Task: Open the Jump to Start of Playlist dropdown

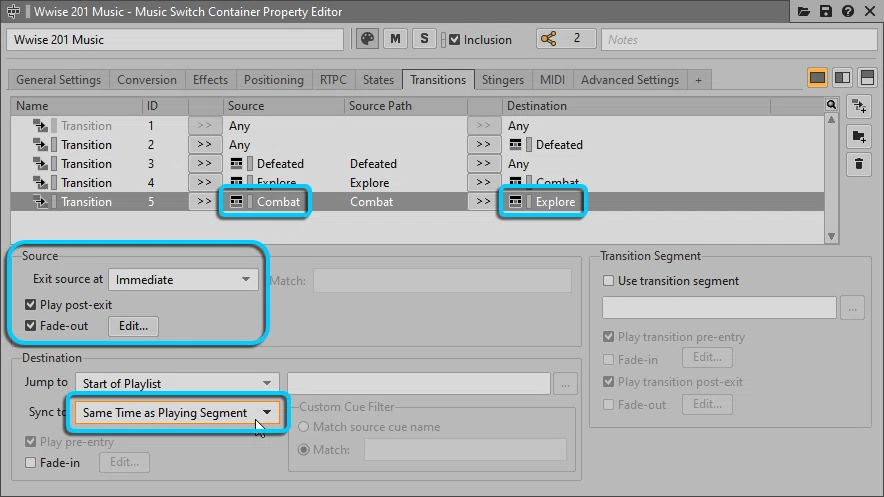Action: click(x=177, y=383)
